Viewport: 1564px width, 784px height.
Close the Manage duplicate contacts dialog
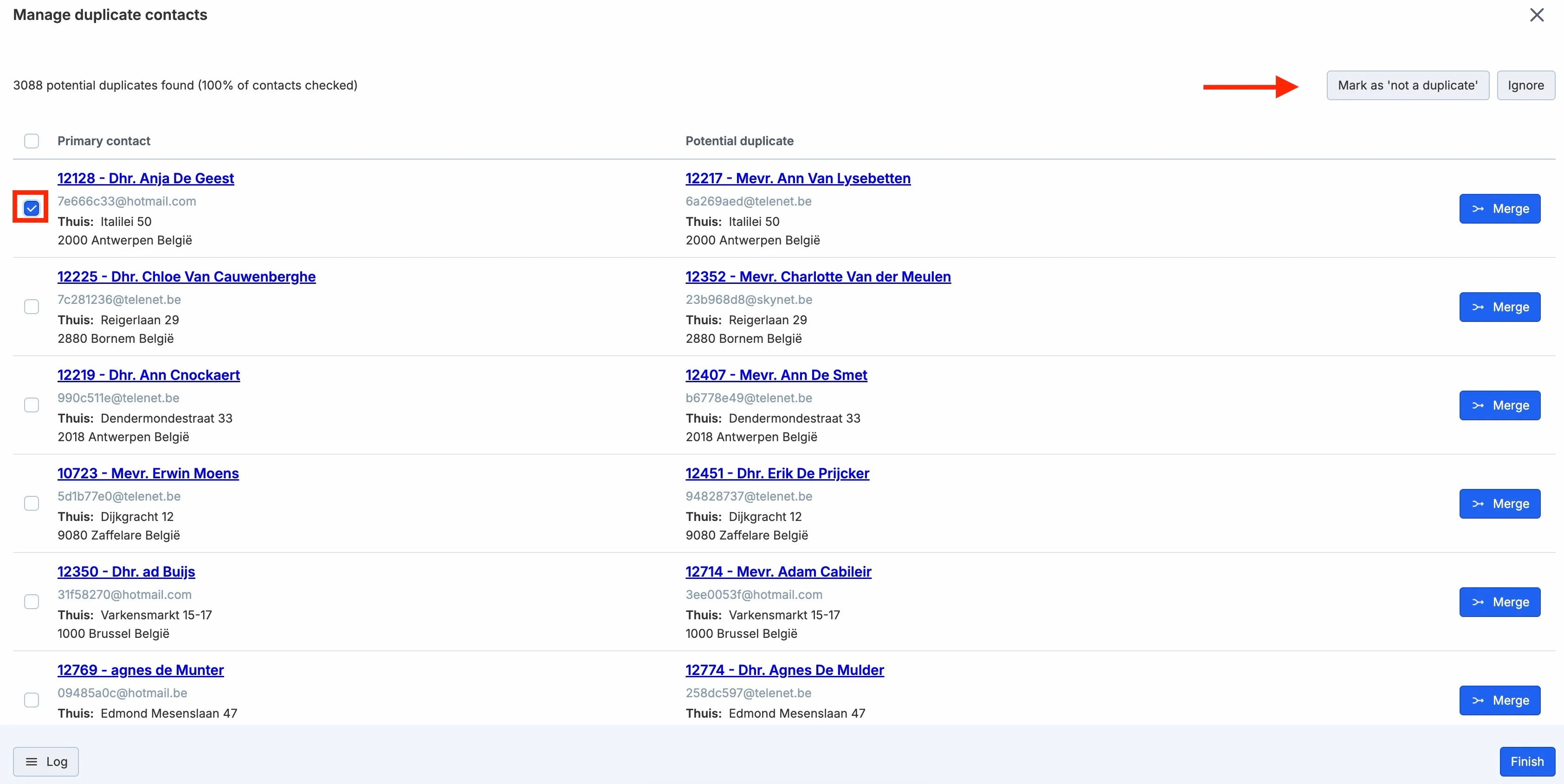click(x=1536, y=15)
